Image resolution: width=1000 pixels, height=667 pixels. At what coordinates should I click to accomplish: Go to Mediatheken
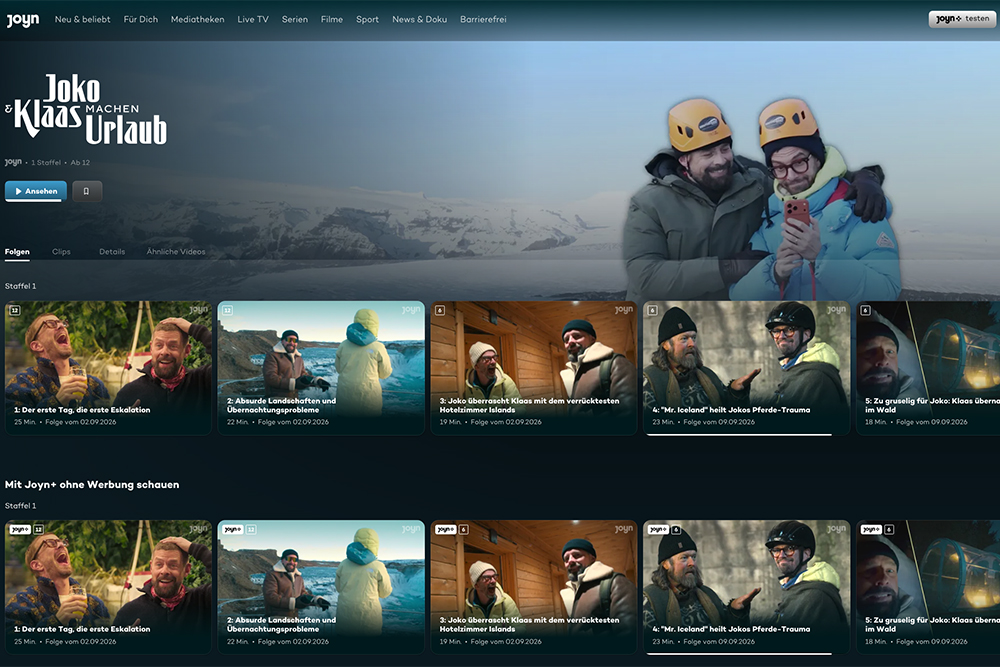pyautogui.click(x=197, y=19)
